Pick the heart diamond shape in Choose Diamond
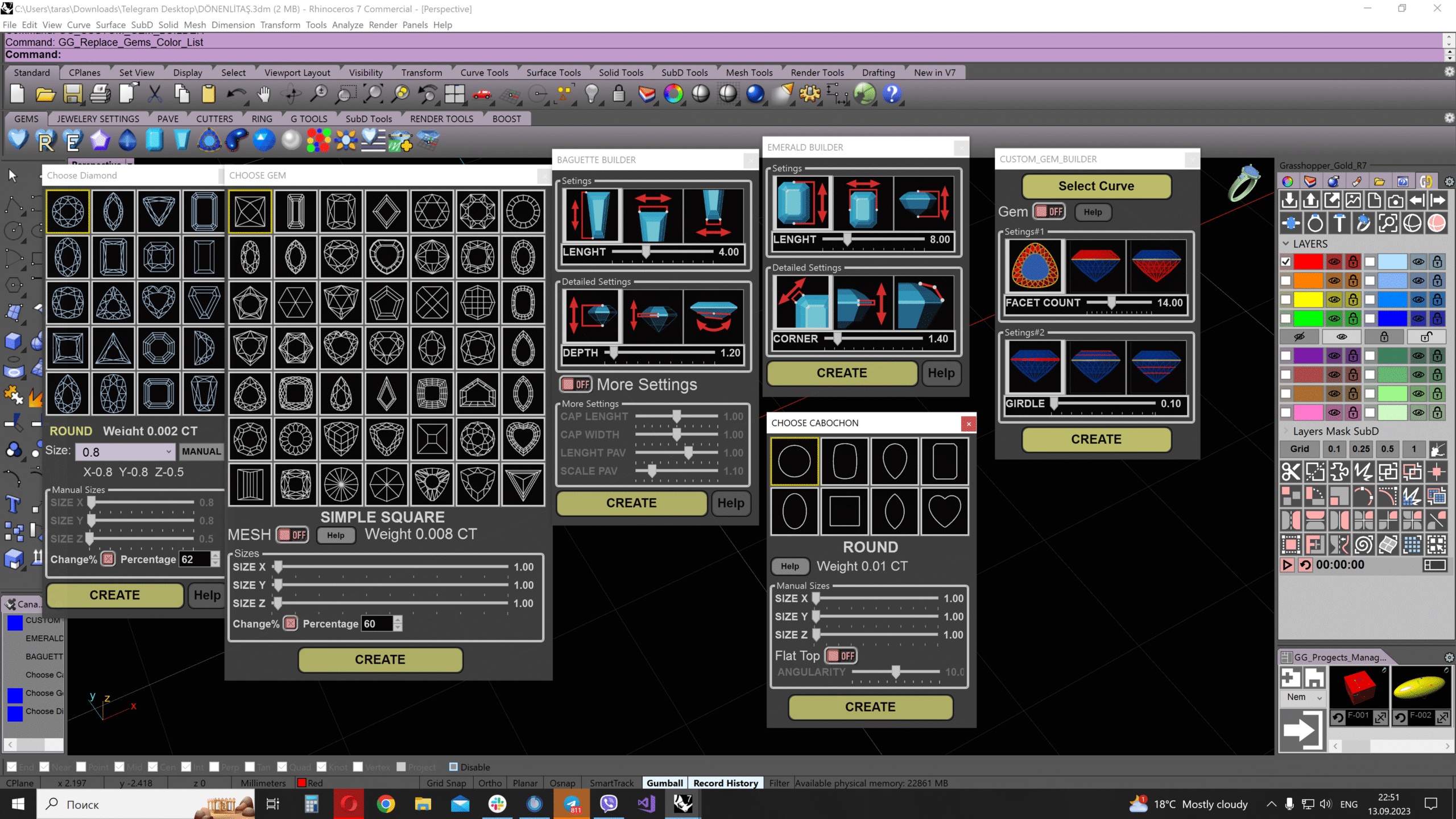Viewport: 1456px width, 819px height. [159, 302]
